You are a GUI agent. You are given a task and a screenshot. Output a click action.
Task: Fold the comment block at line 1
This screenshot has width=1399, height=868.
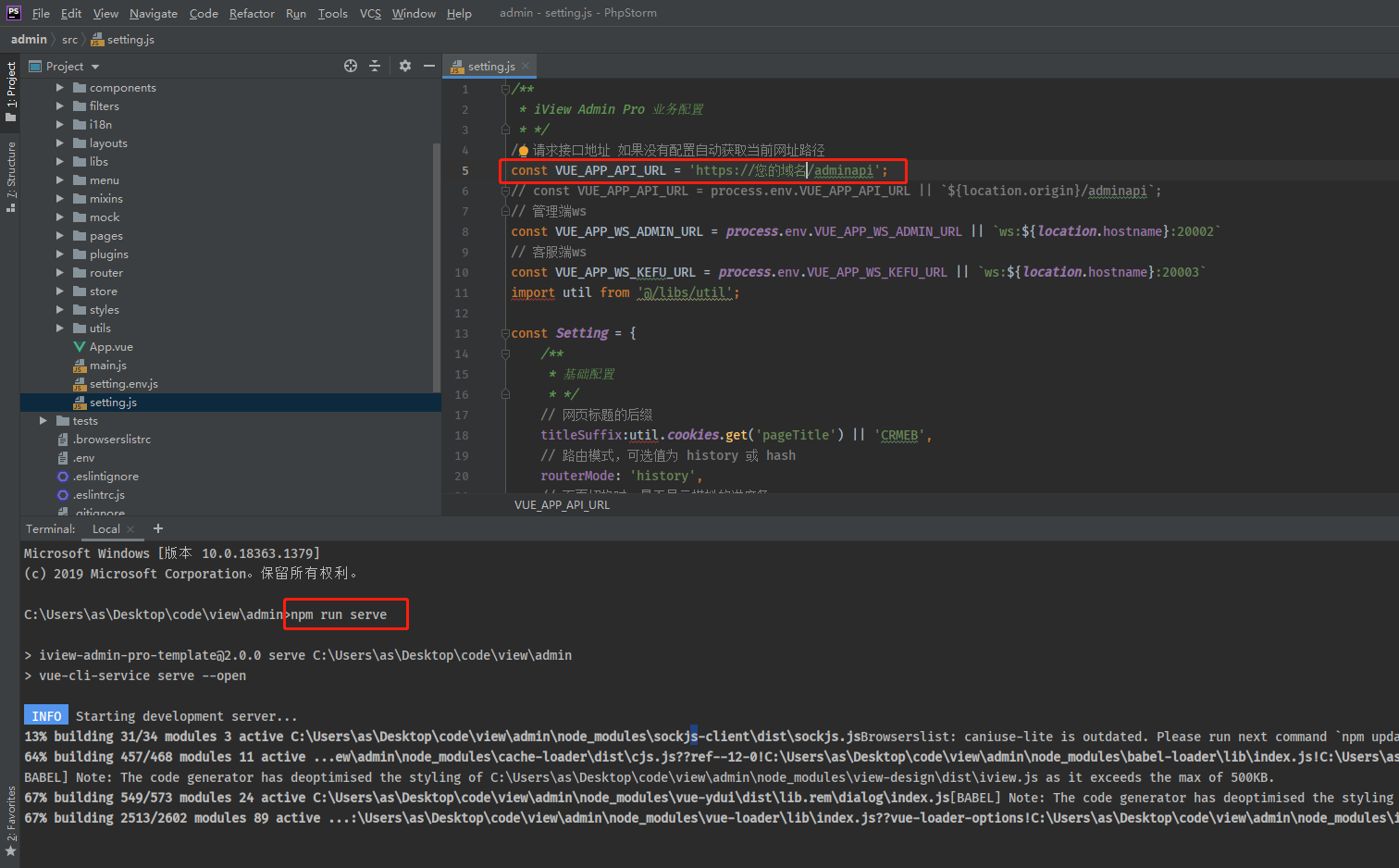click(505, 89)
